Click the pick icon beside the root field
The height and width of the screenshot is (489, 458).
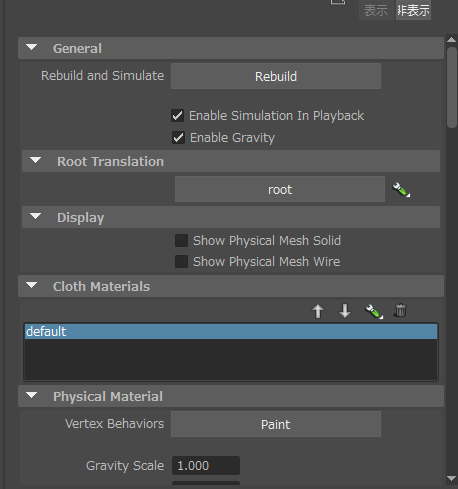coord(401,190)
